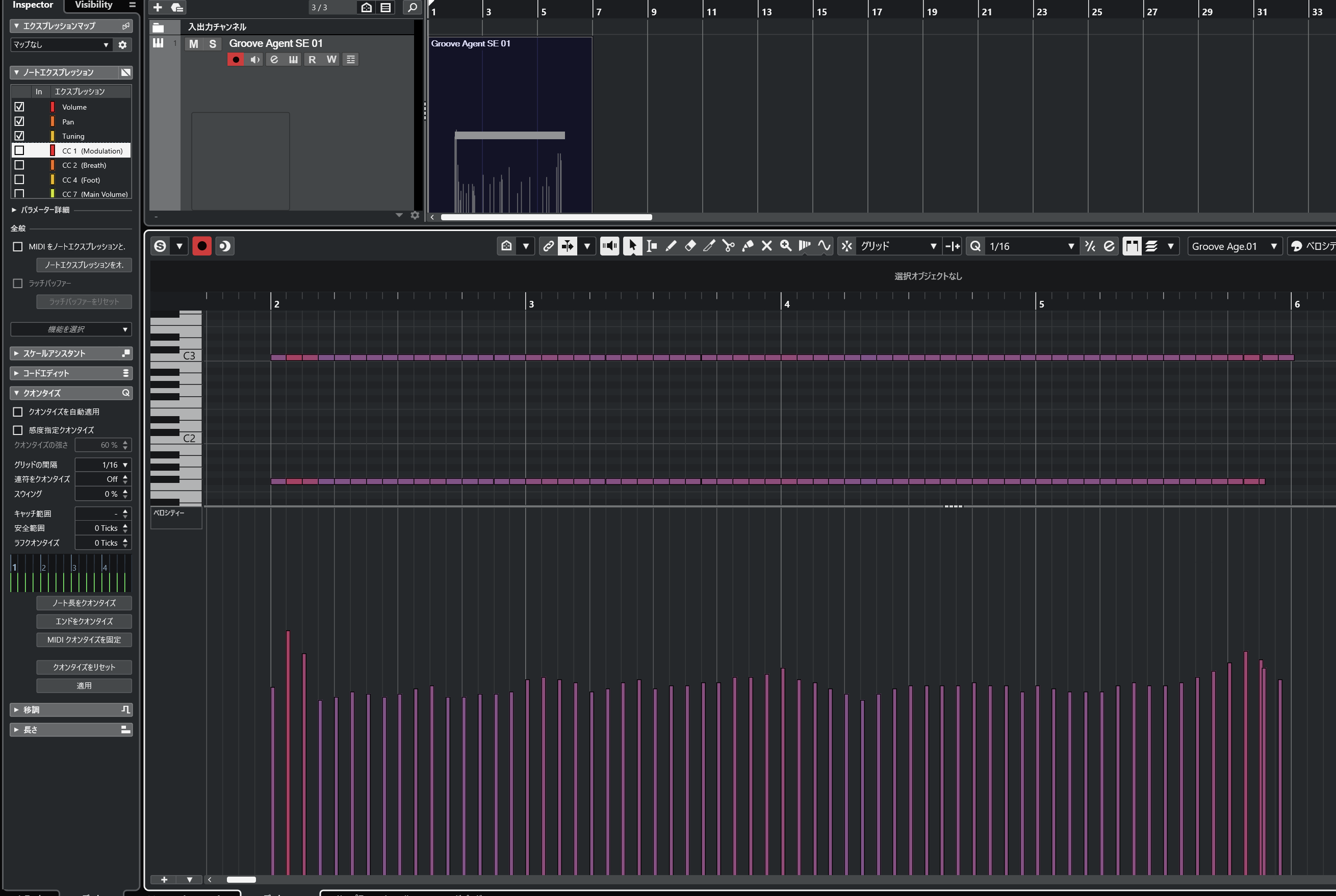Open the グリッドの間隔 1/16 dropdown

point(103,465)
